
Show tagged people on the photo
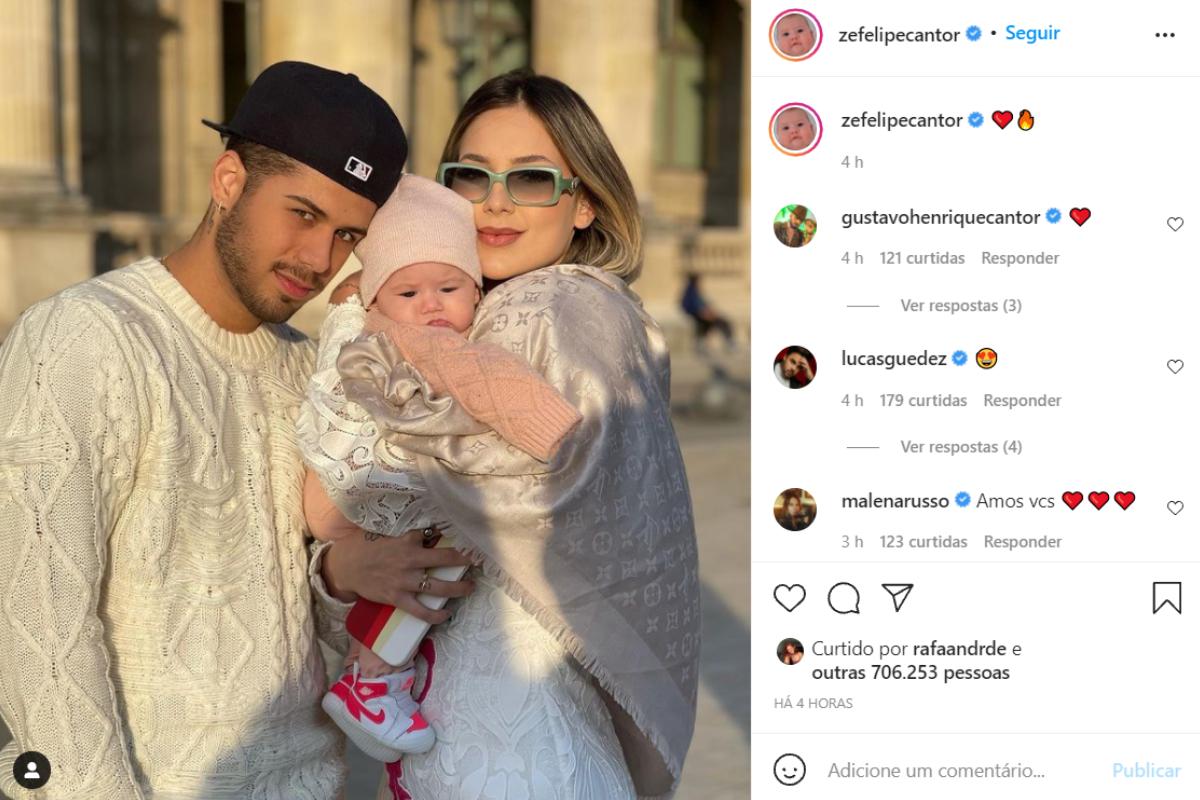tap(32, 769)
